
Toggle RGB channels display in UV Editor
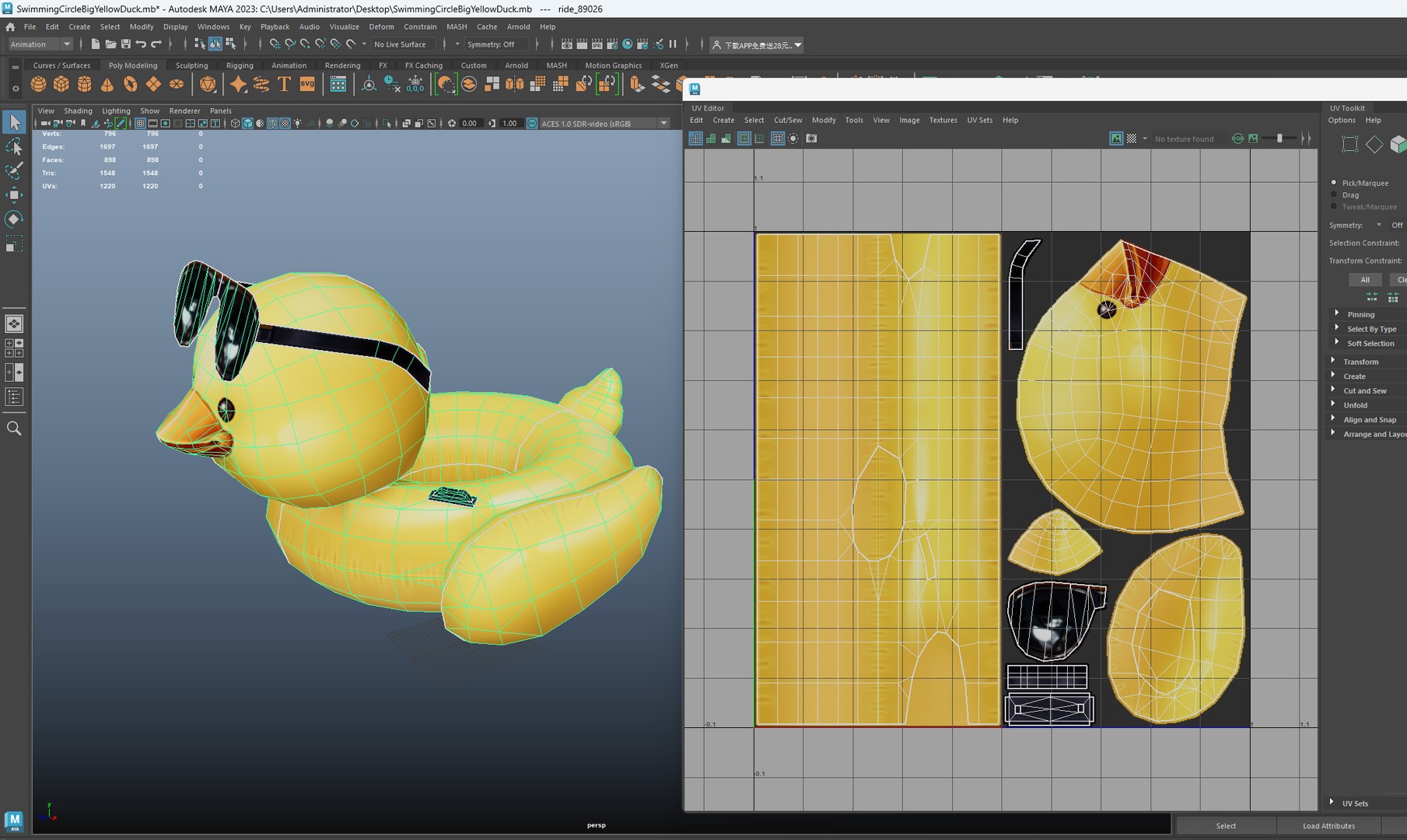pos(1237,138)
